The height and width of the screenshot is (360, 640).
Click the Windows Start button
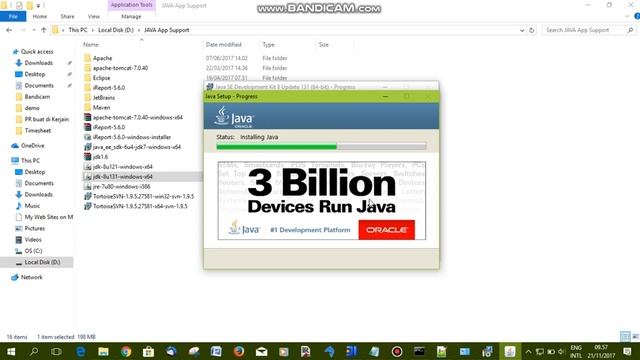(x=11, y=351)
